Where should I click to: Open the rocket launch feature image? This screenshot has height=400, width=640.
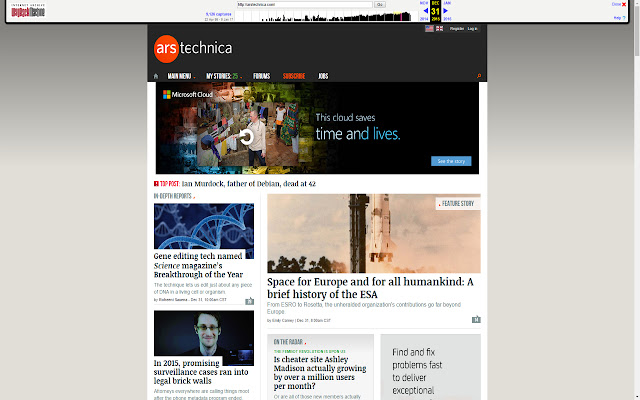374,233
